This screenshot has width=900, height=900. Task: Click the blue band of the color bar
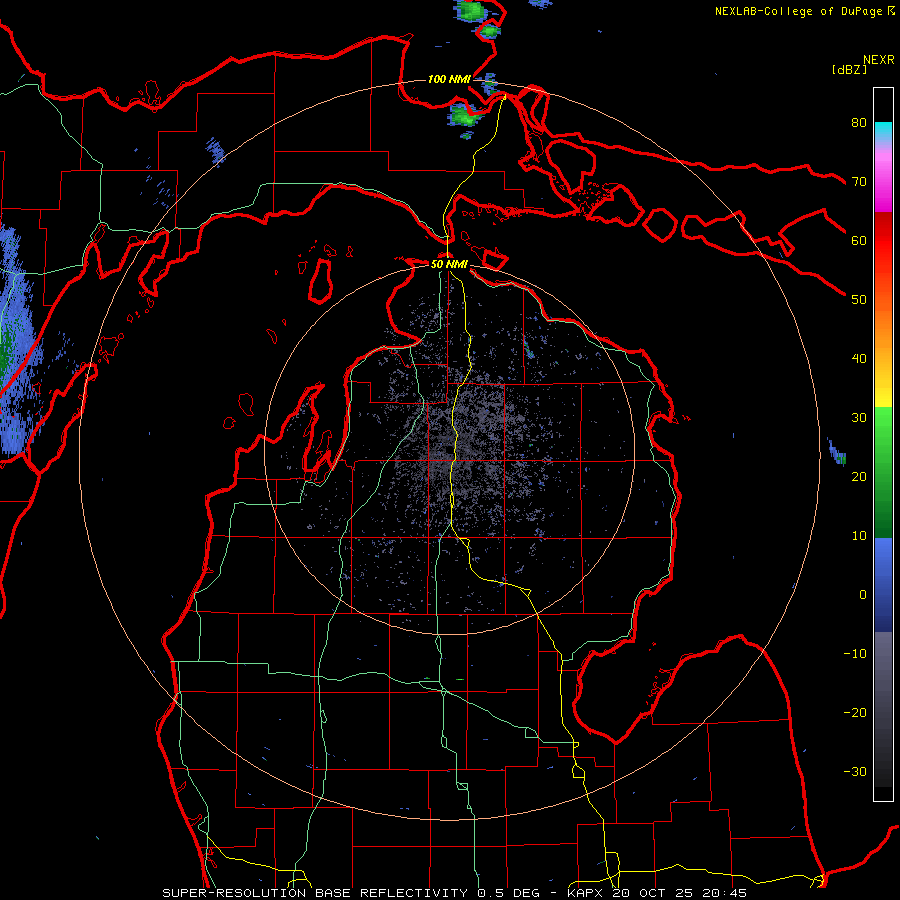tap(883, 585)
